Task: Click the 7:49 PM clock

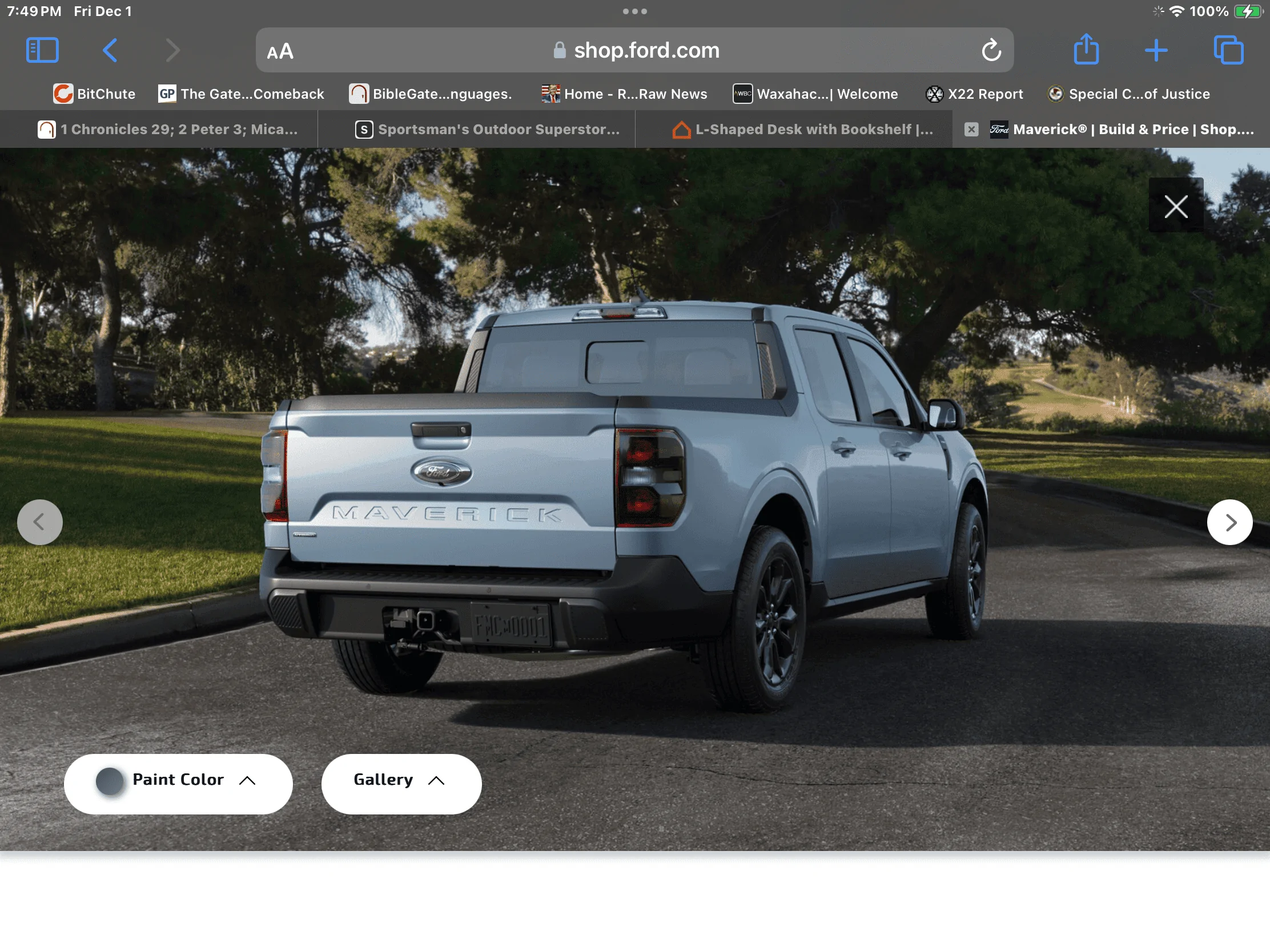Action: 34,11
